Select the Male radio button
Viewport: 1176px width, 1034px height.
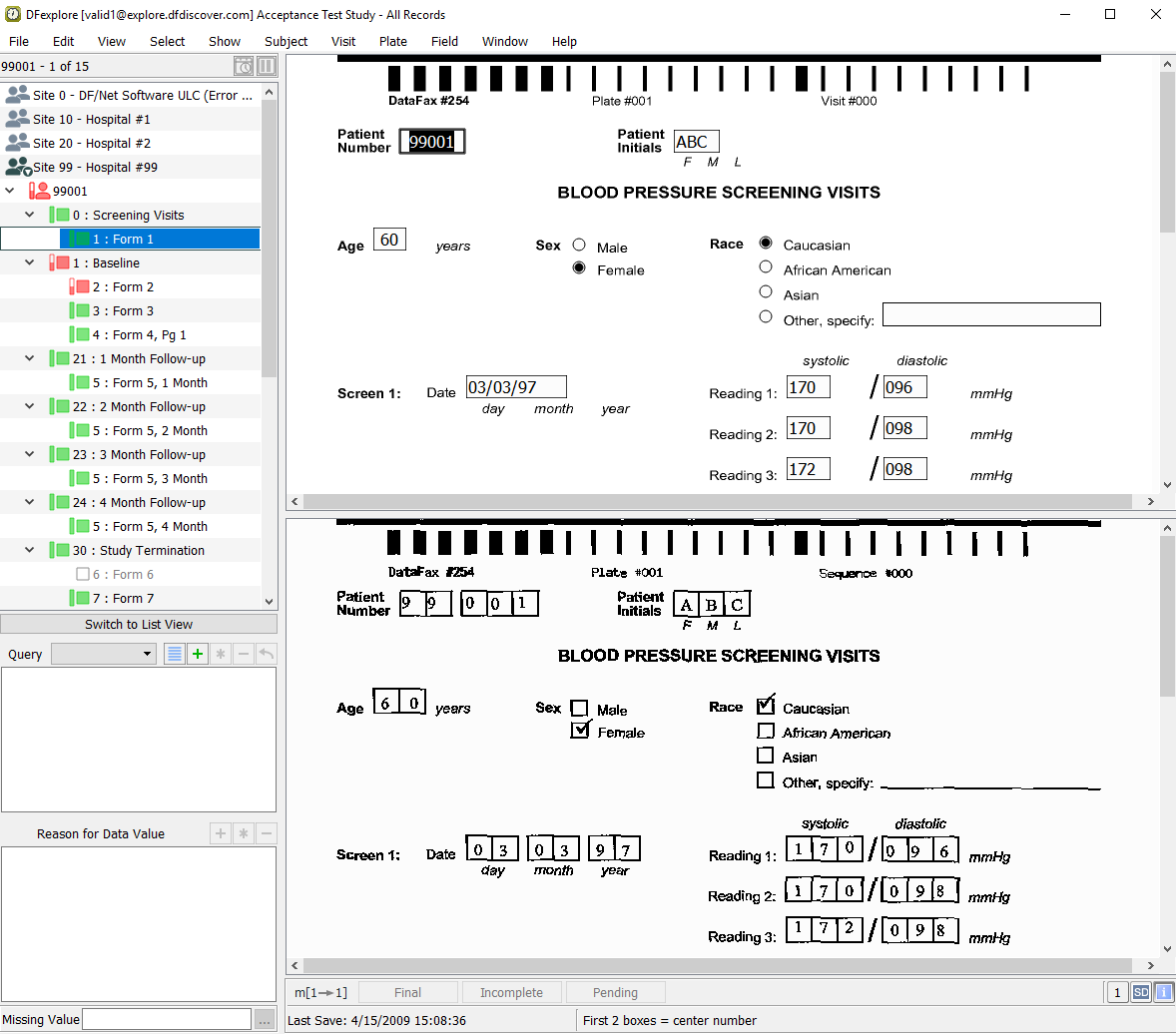click(579, 246)
